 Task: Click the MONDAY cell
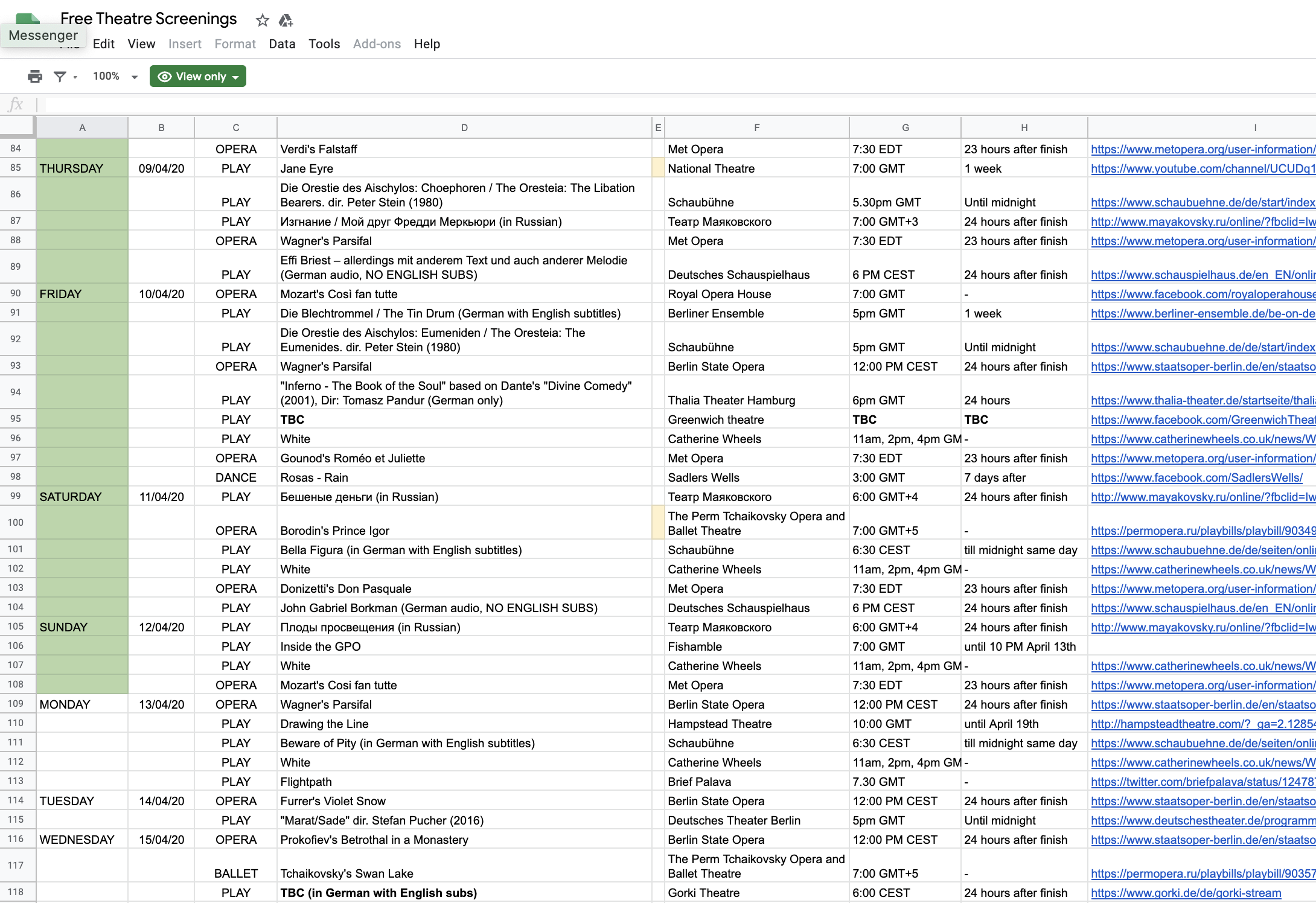click(82, 704)
